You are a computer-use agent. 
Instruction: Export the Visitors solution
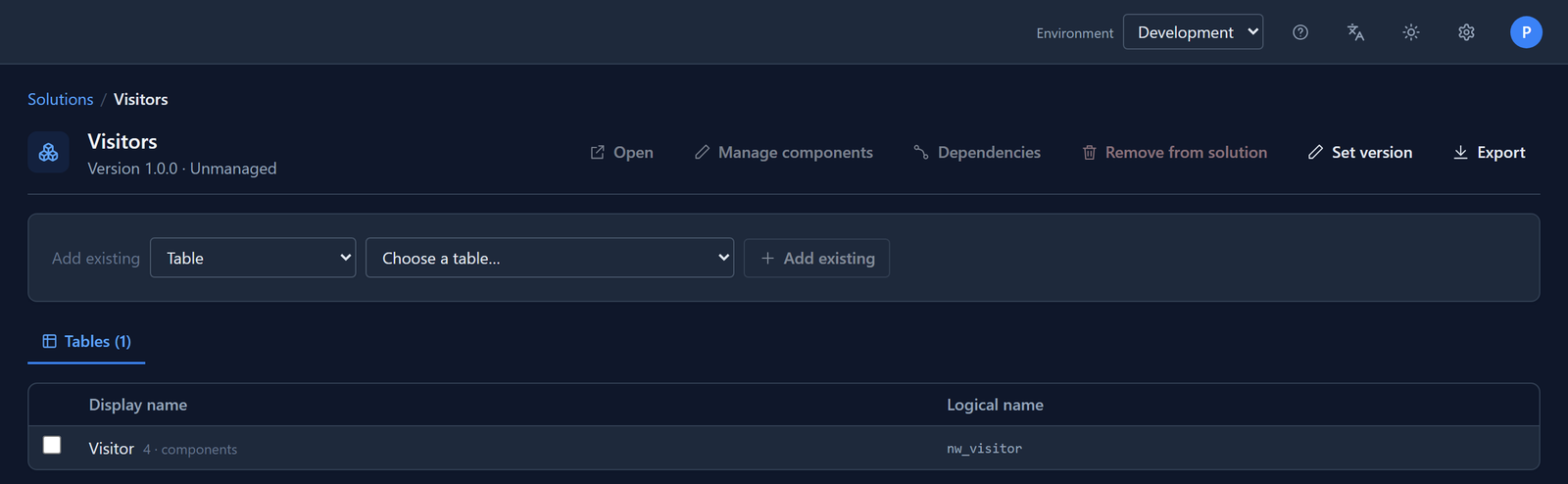click(1490, 152)
